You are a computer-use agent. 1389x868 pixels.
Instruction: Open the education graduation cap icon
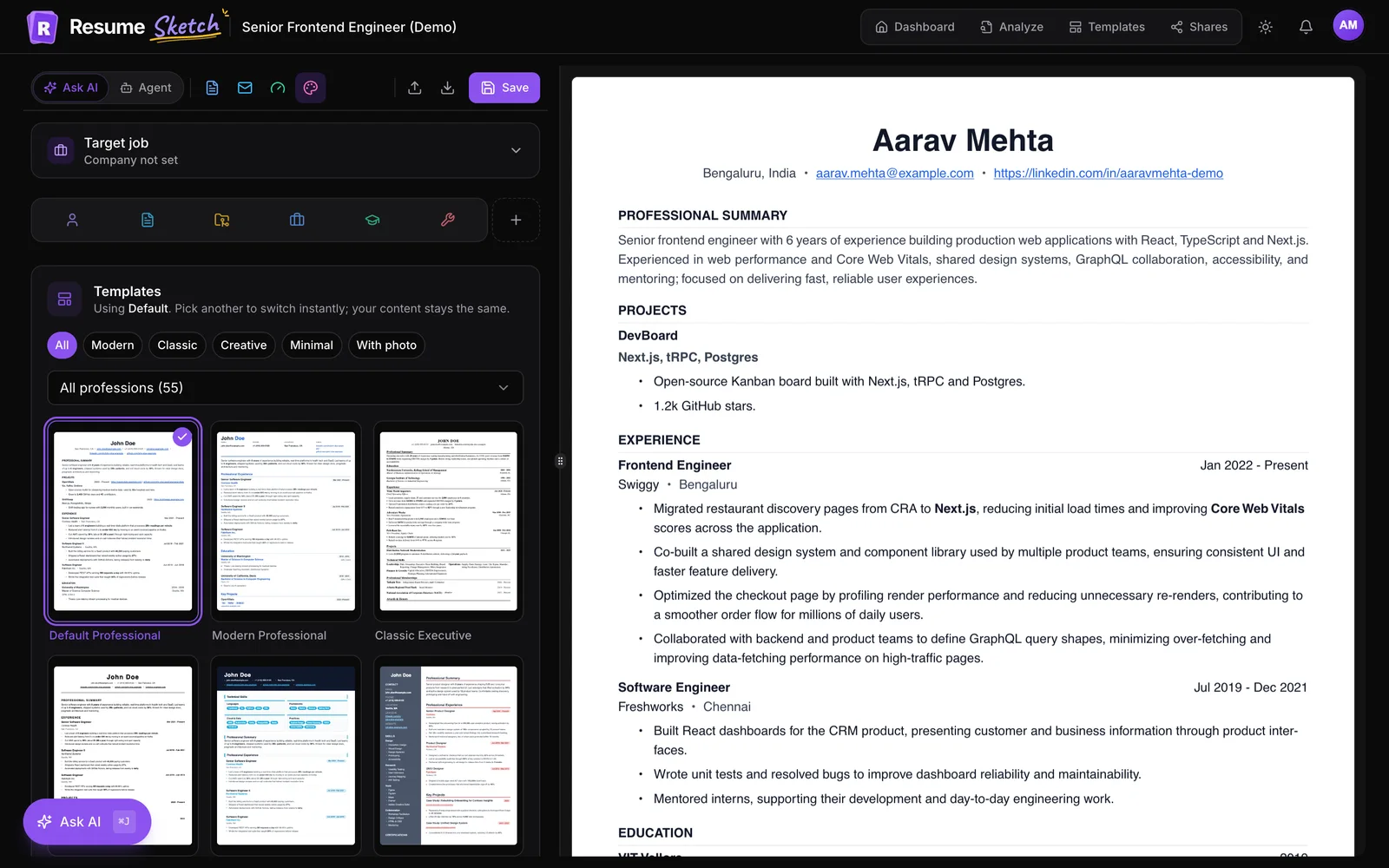(372, 220)
